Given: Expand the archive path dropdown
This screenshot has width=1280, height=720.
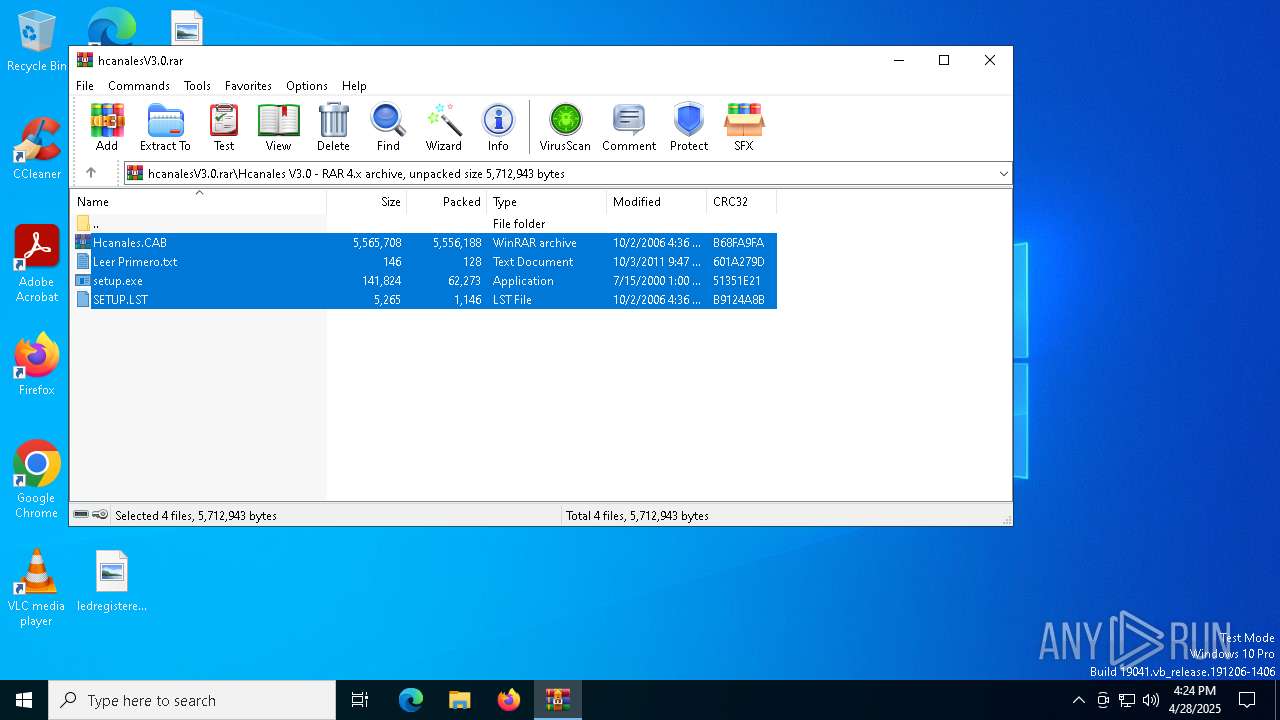Looking at the screenshot, I should point(1003,174).
